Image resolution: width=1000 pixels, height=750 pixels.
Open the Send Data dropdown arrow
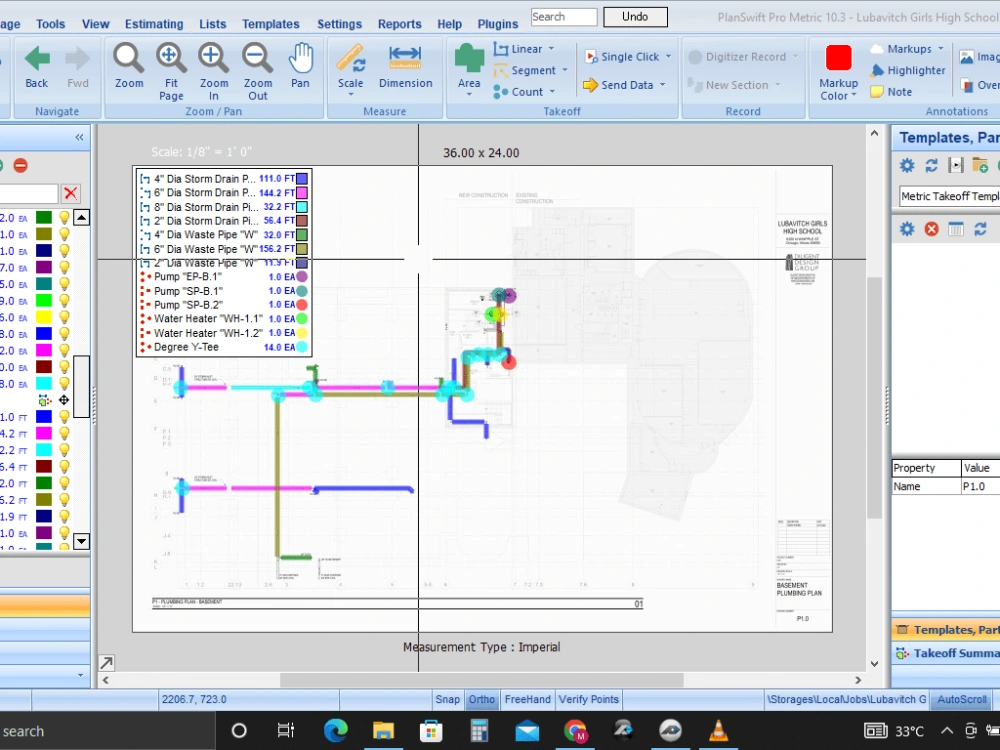point(663,85)
